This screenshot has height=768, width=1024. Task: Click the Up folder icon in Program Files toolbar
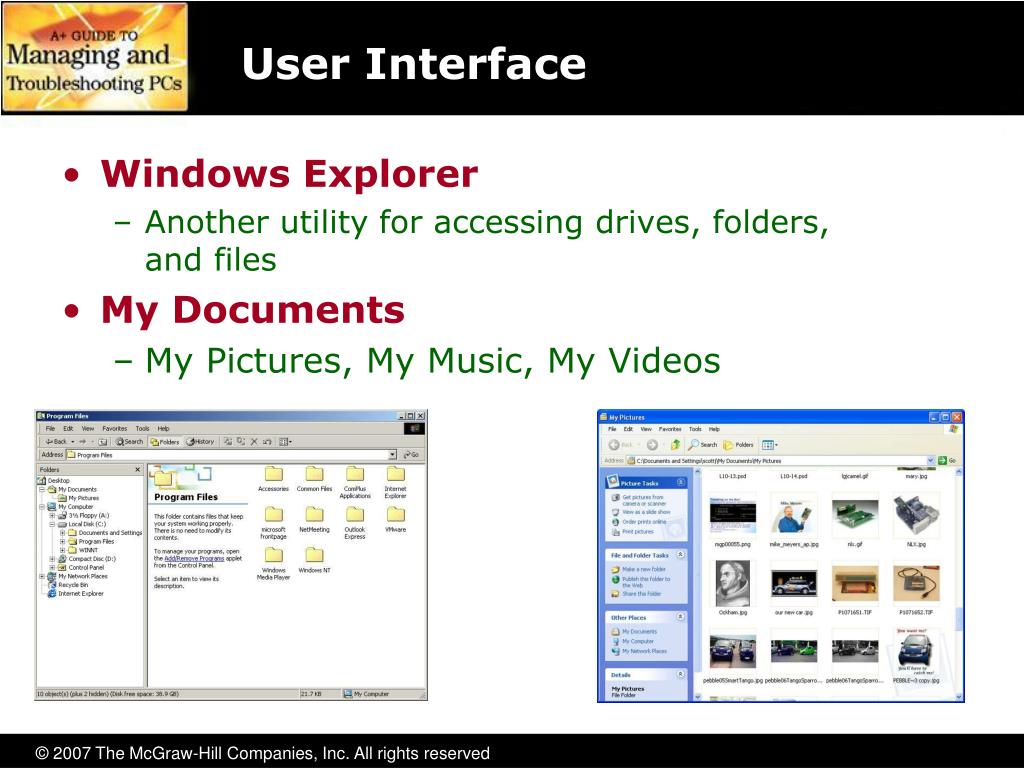(103, 441)
